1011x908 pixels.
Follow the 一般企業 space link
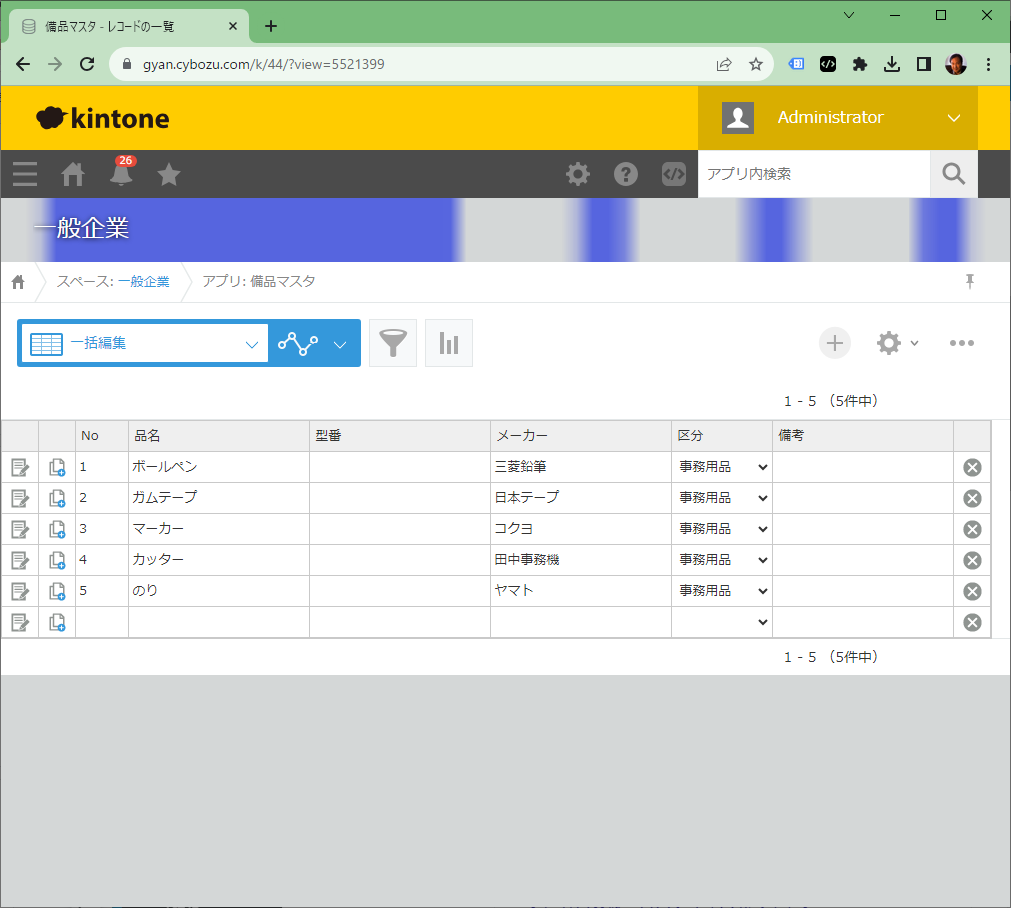pos(144,282)
